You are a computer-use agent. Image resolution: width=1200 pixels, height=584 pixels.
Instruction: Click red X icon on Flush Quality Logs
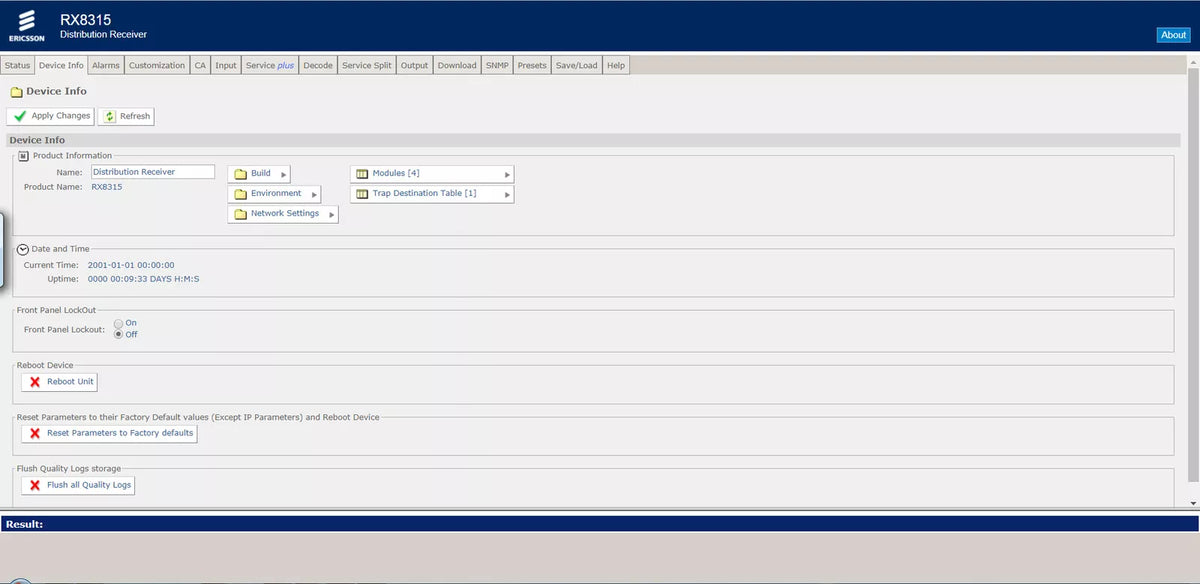(35, 485)
